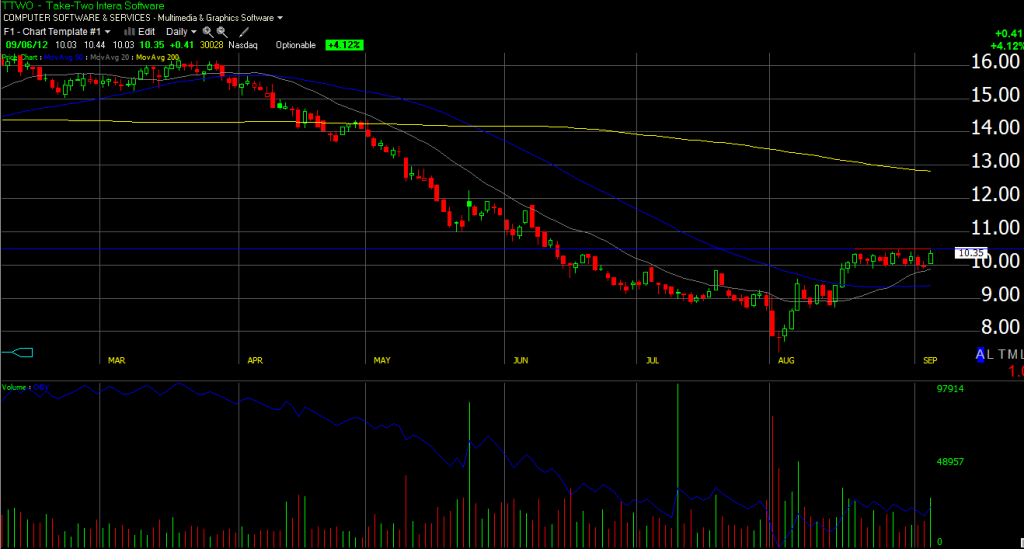1024x549 pixels.
Task: Click the +4.12% percent change badge
Action: point(344,45)
